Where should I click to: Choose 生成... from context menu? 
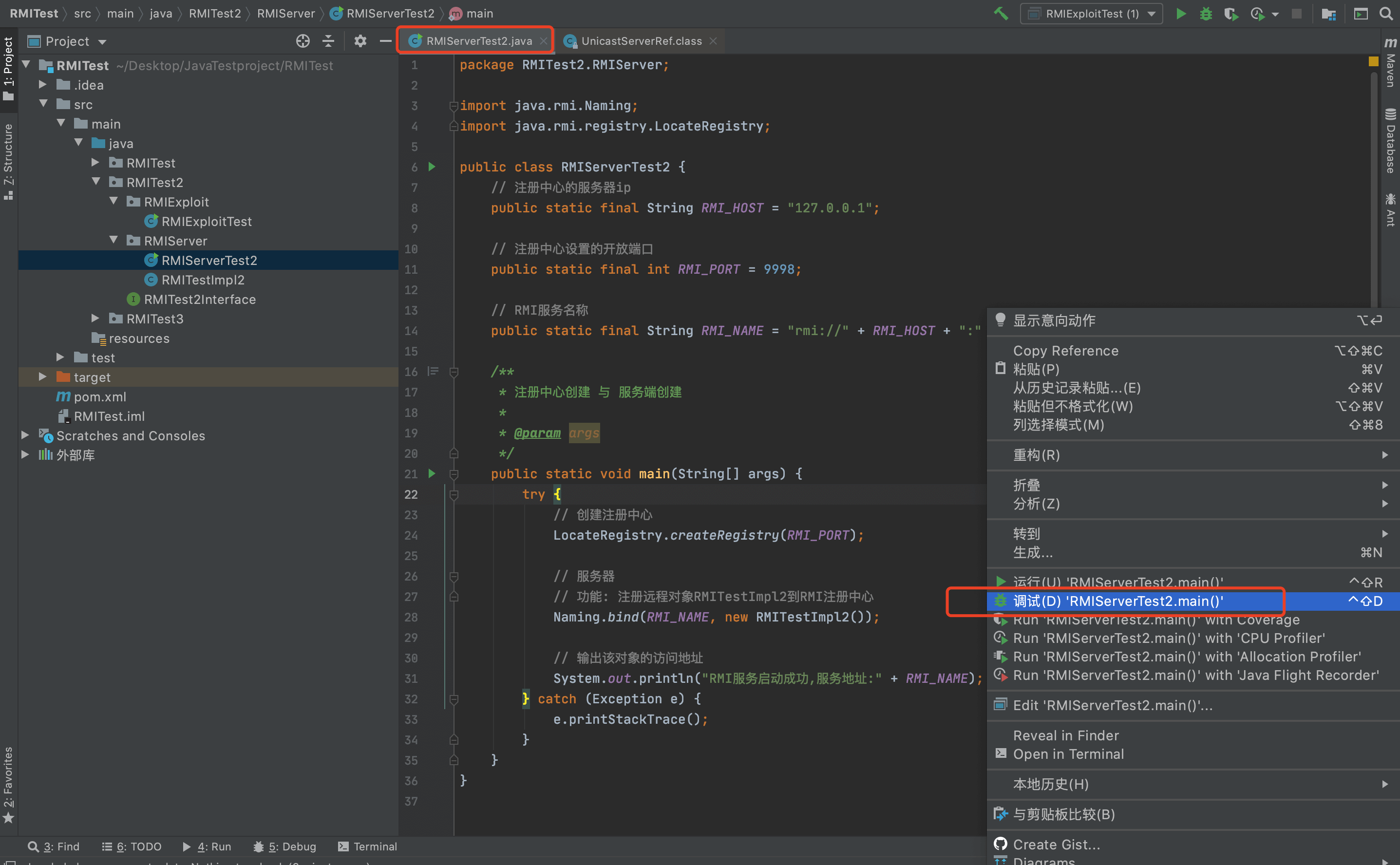point(1193,552)
